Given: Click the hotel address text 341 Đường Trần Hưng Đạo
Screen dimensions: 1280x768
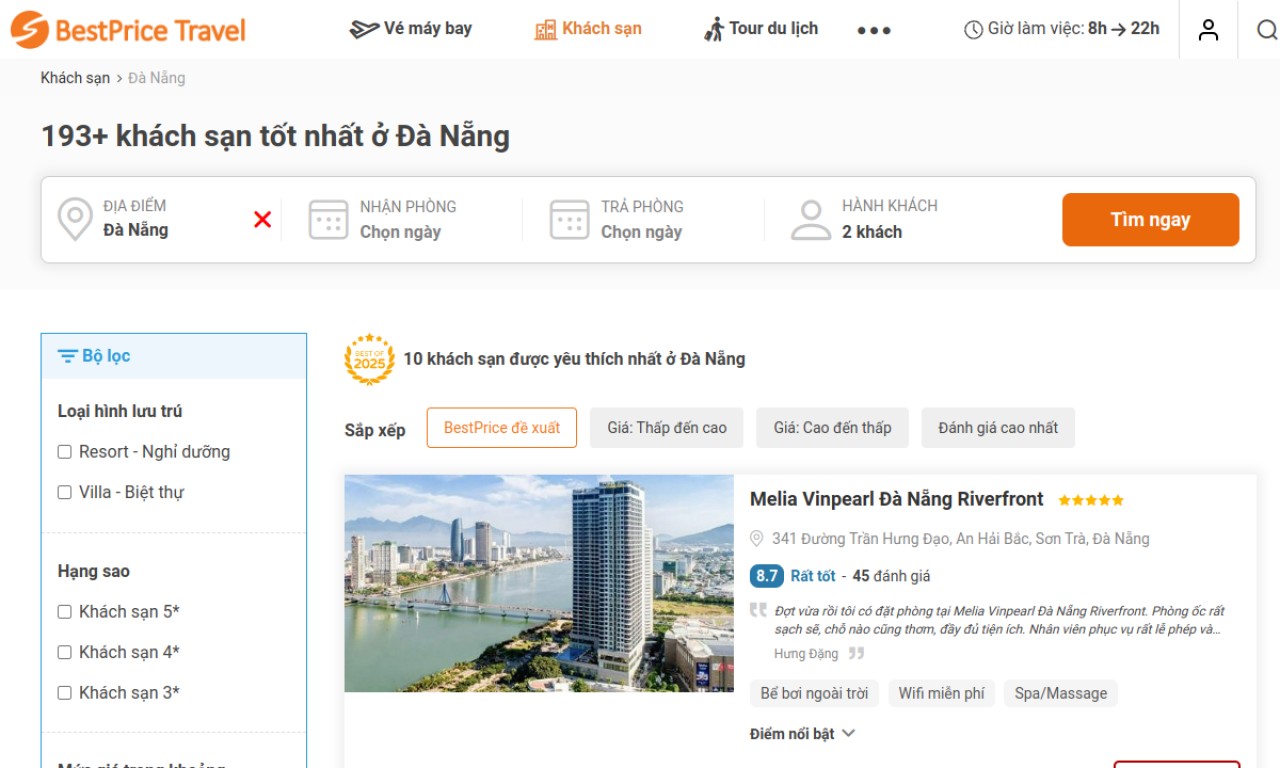Looking at the screenshot, I should (960, 539).
